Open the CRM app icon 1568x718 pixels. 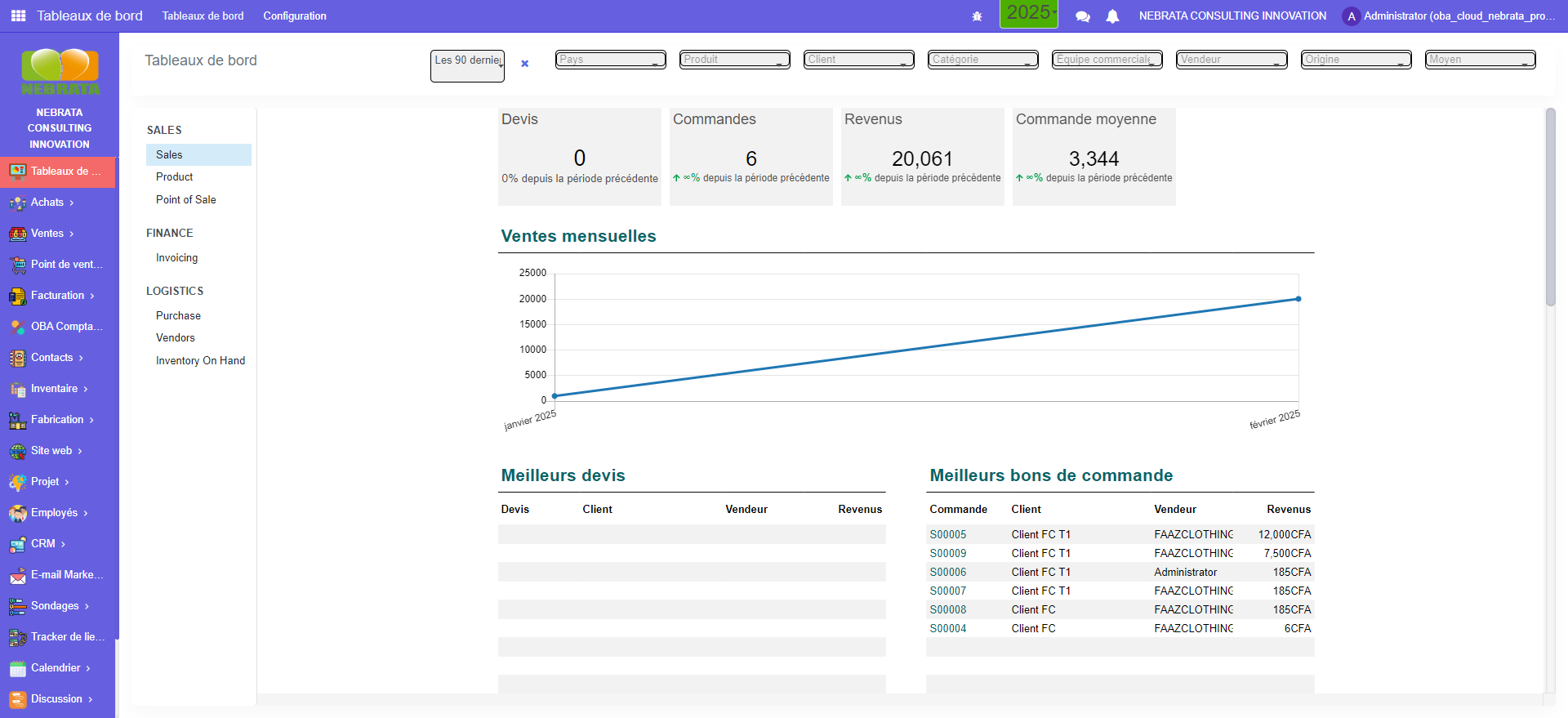pos(17,544)
